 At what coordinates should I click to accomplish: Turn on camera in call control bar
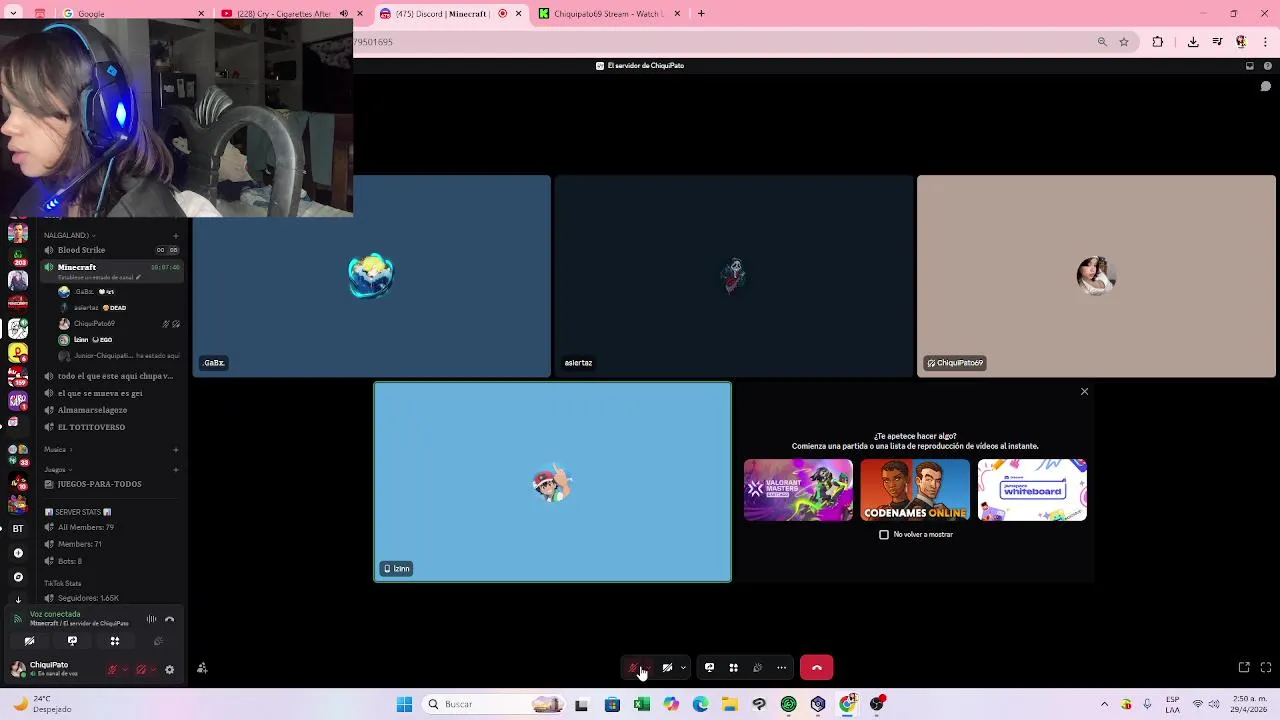coord(667,668)
